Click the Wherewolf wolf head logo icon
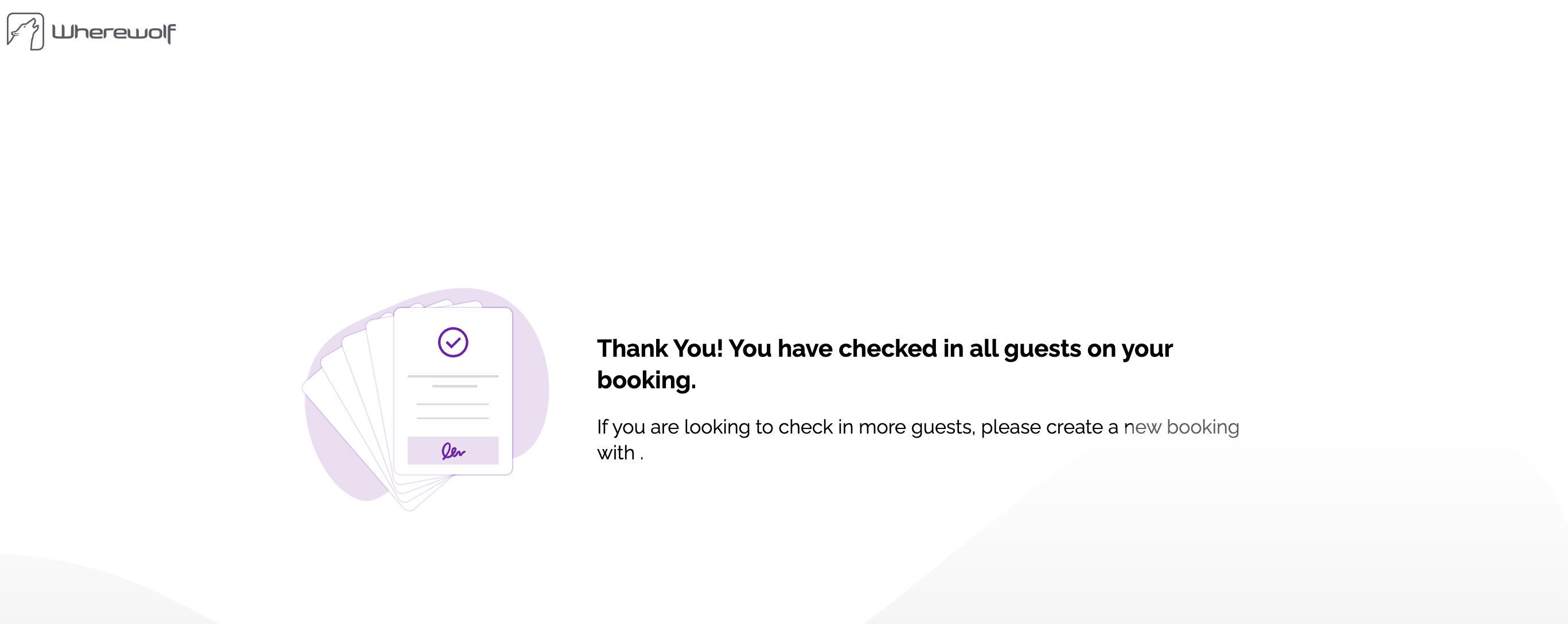Image resolution: width=1568 pixels, height=624 pixels. coord(25,32)
